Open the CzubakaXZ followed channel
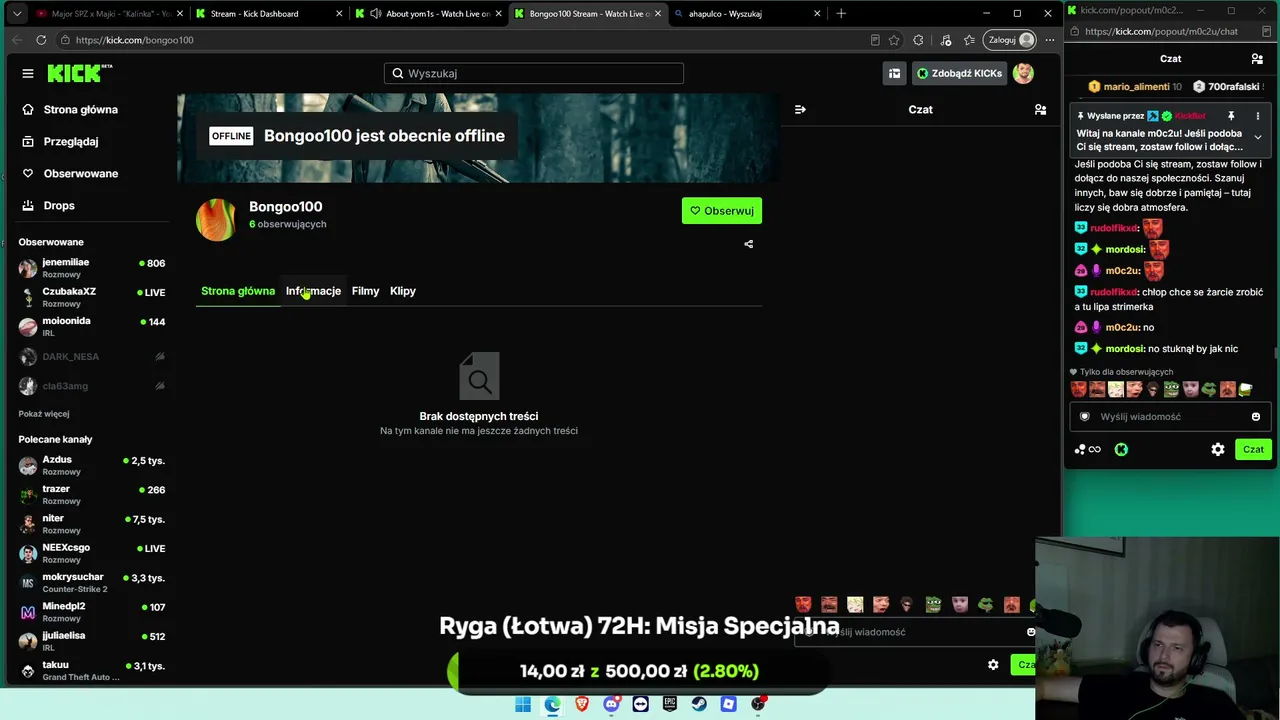The width and height of the screenshot is (1280, 720). 92,297
